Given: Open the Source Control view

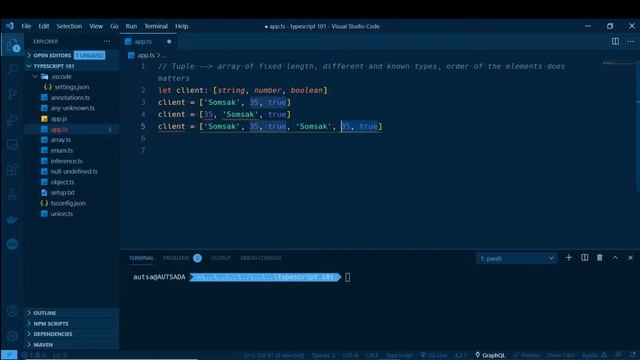Looking at the screenshot, I should click(13, 94).
